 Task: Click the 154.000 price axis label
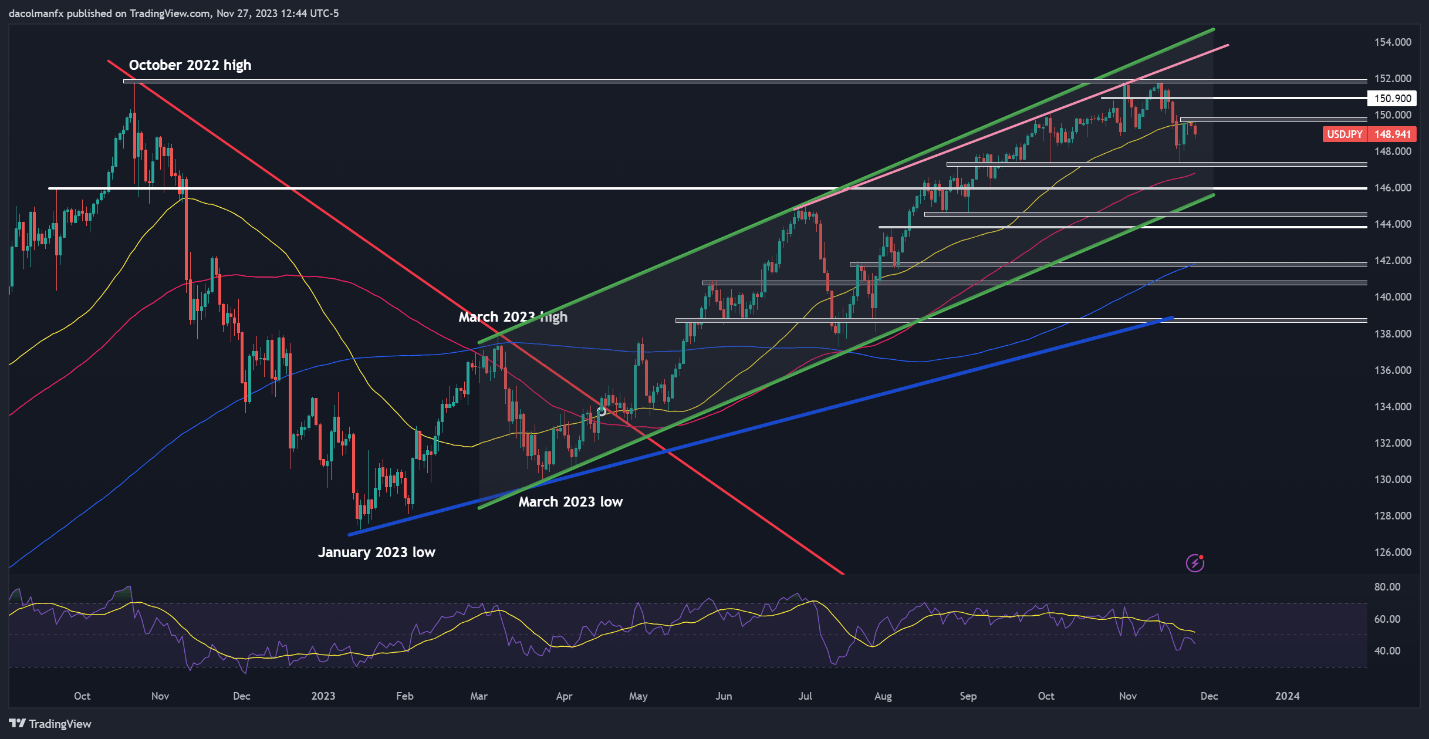pos(1391,42)
